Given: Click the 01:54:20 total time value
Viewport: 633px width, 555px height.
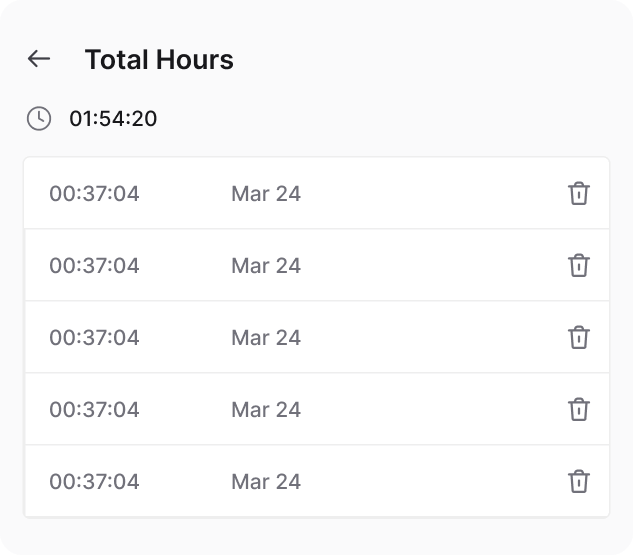Looking at the screenshot, I should 113,119.
